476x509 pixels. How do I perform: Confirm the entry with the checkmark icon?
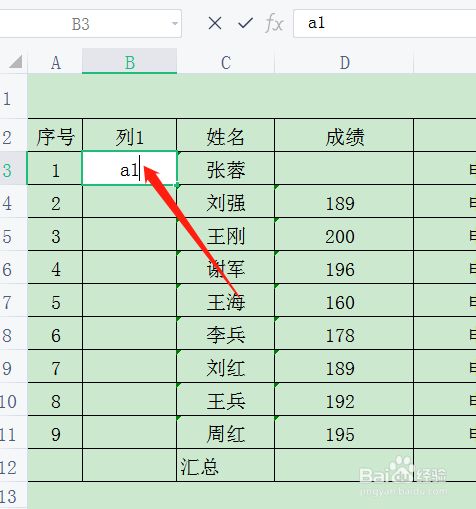point(245,23)
